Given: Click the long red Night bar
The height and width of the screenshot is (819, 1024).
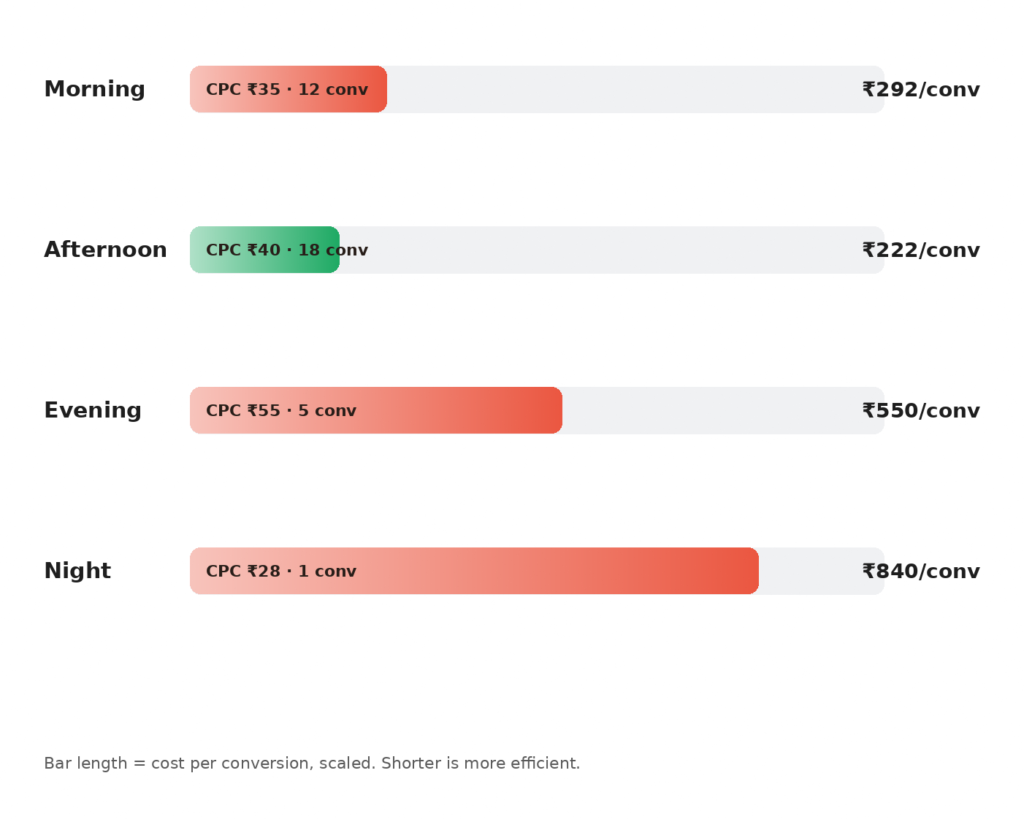Looking at the screenshot, I should [x=474, y=571].
